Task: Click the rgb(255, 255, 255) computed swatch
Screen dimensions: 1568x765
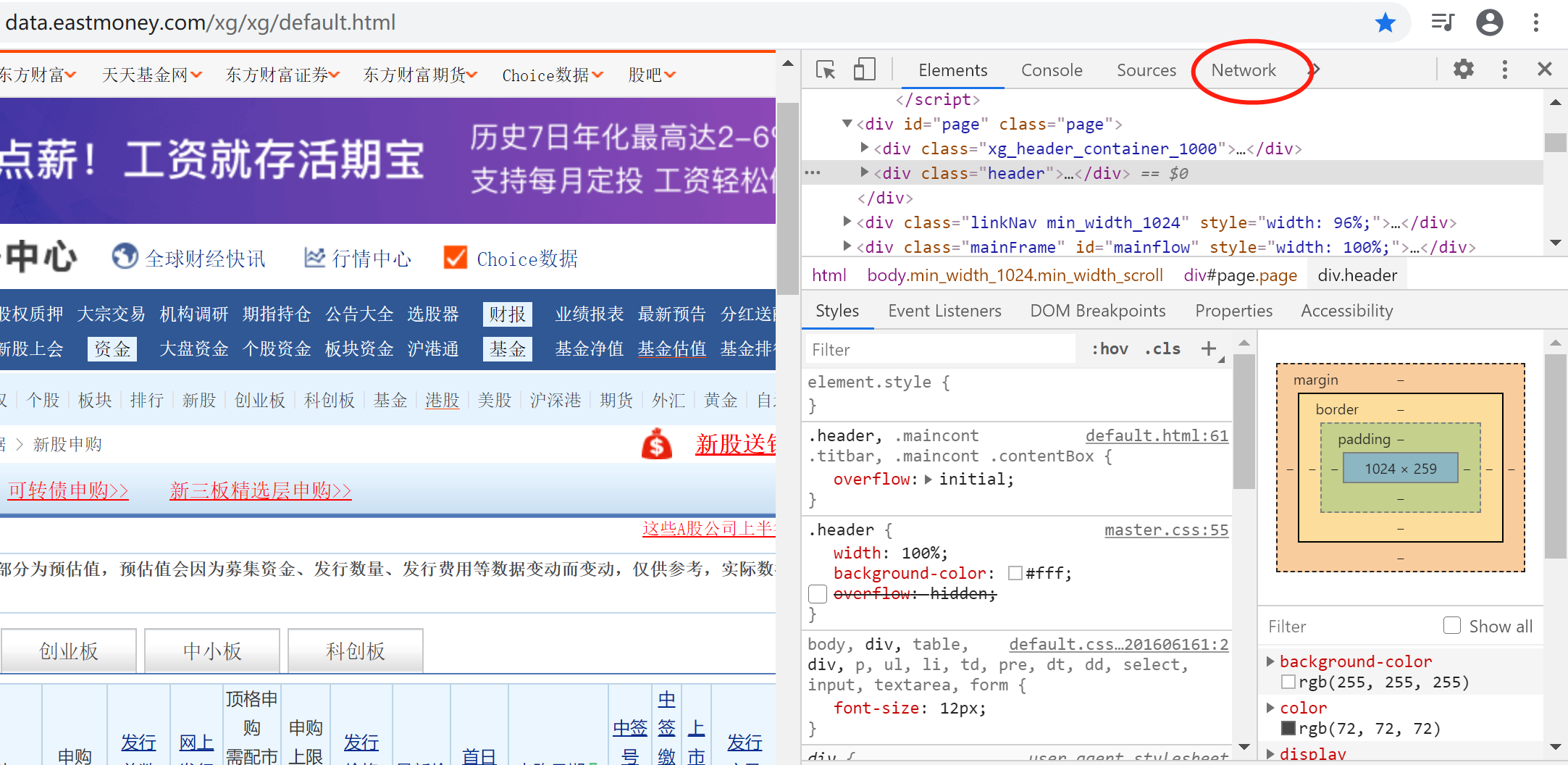Action: tap(1288, 682)
